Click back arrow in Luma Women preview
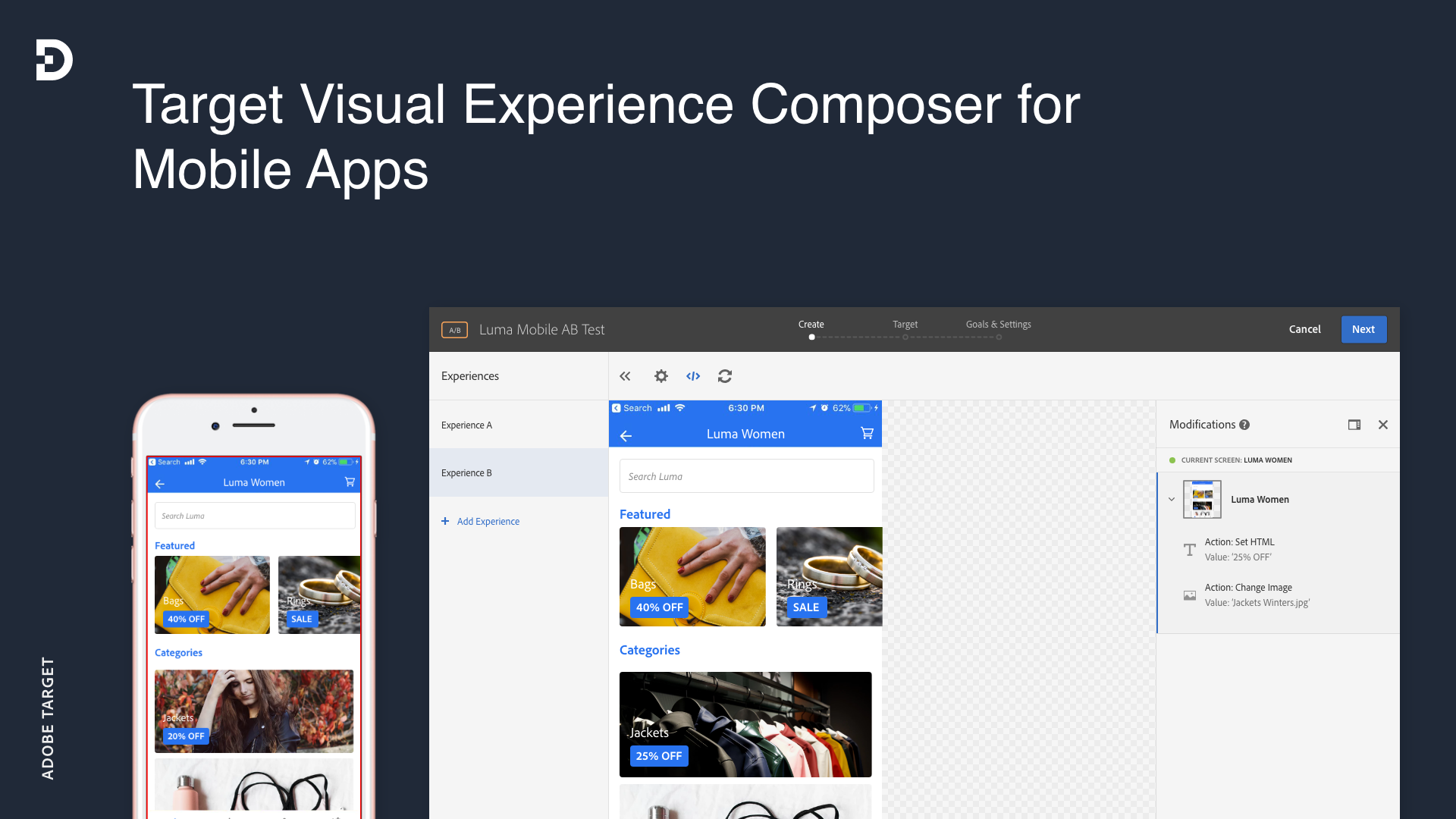 626,435
